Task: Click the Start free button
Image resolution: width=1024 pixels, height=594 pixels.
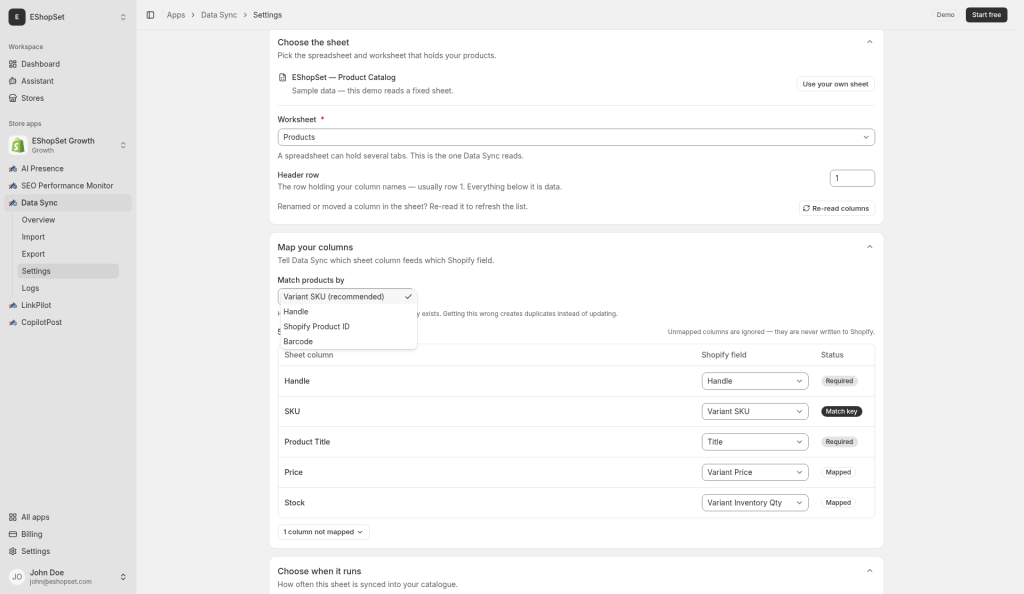Action: tap(986, 15)
